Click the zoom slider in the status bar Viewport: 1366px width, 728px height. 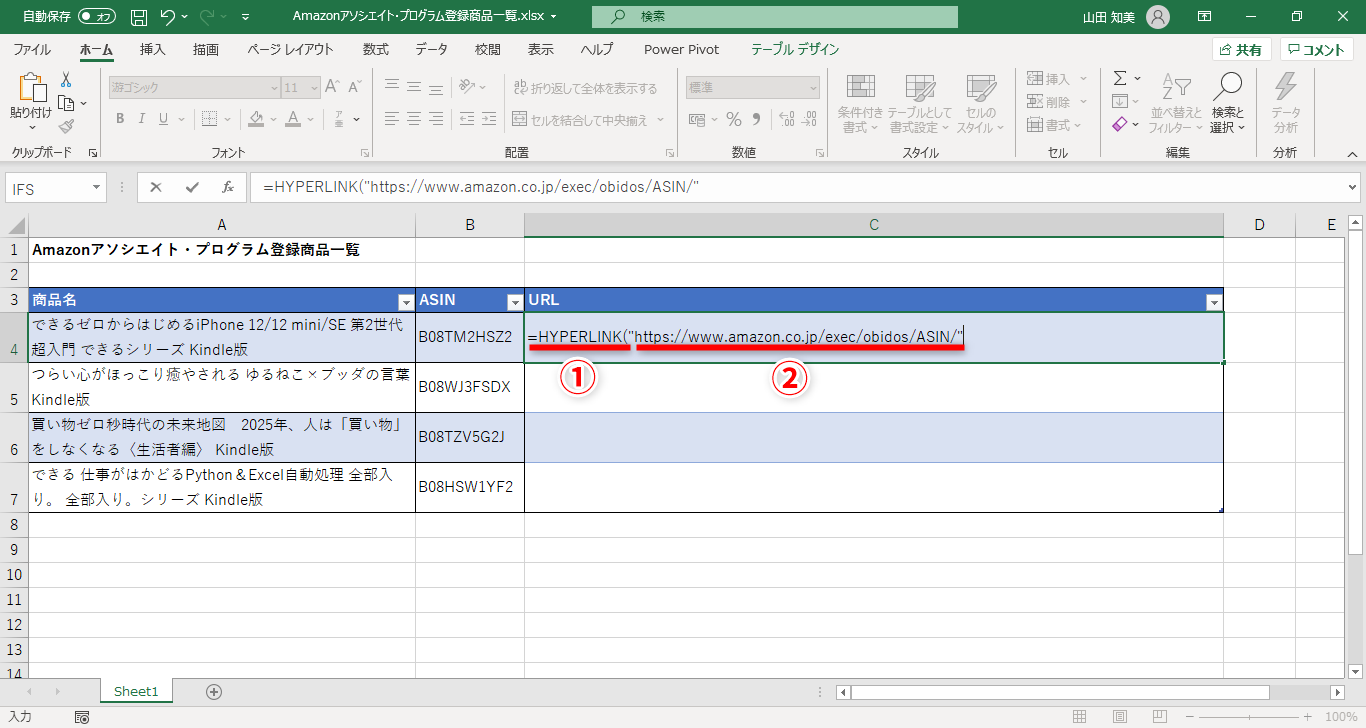point(1251,717)
